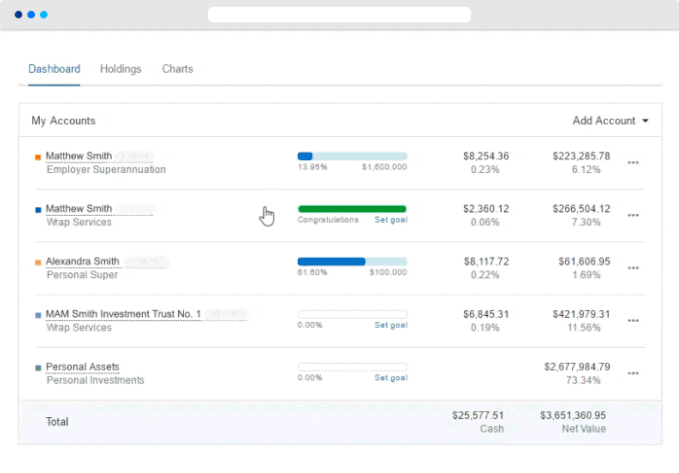Switch to the Holdings tab
The image size is (679, 473).
(120, 69)
